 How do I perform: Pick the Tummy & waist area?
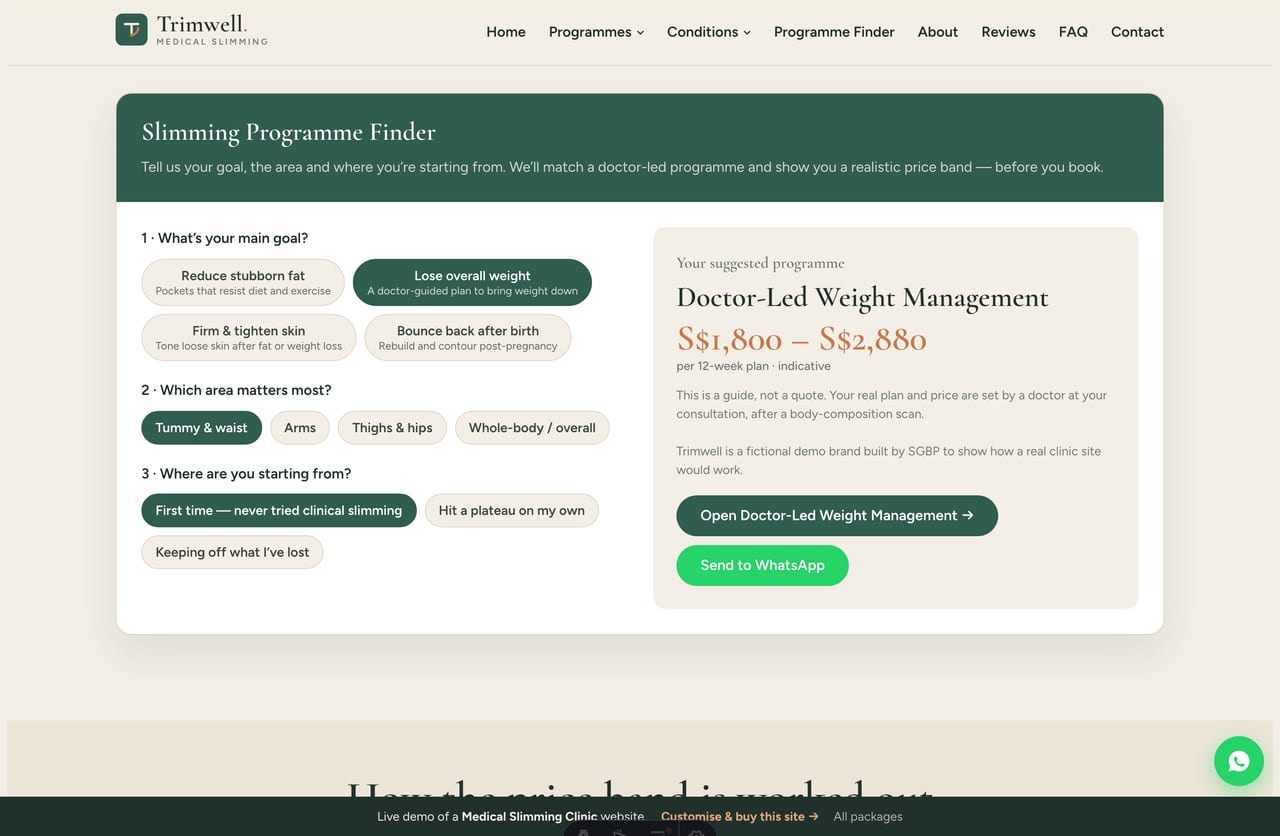(x=201, y=428)
